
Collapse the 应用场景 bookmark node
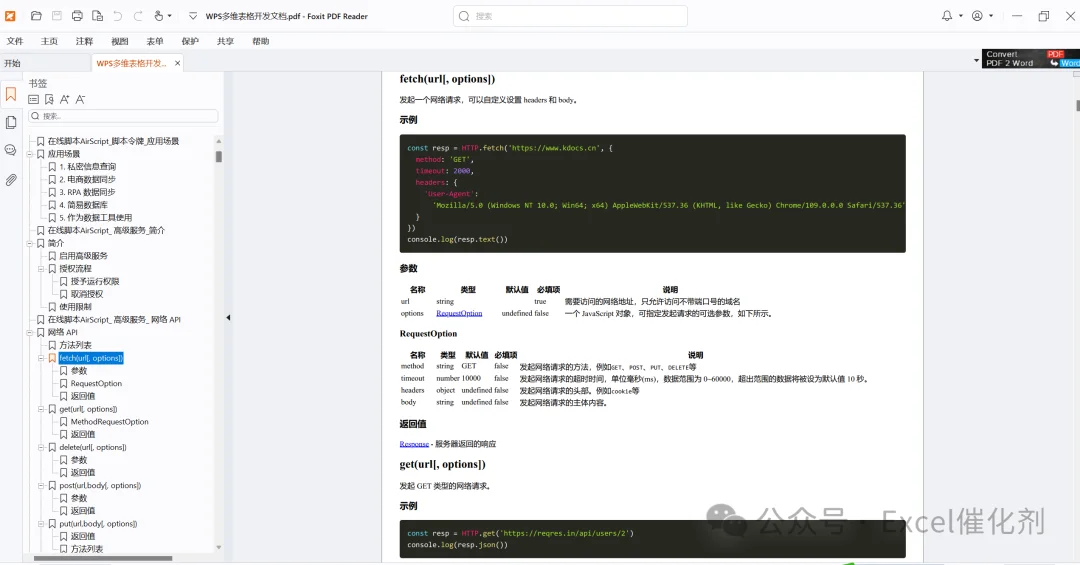tap(30, 154)
